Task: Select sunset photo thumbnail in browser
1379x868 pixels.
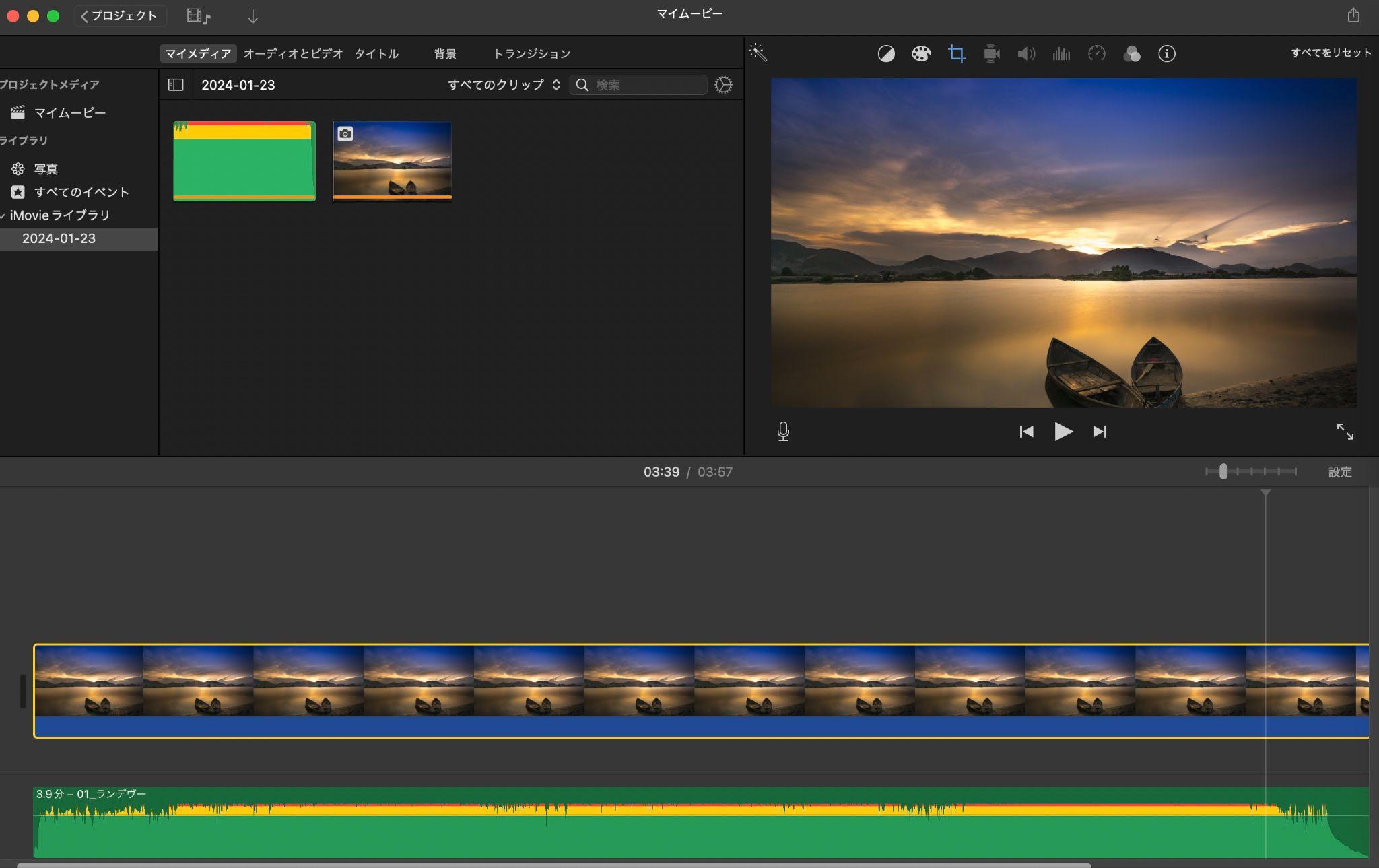Action: (x=392, y=161)
